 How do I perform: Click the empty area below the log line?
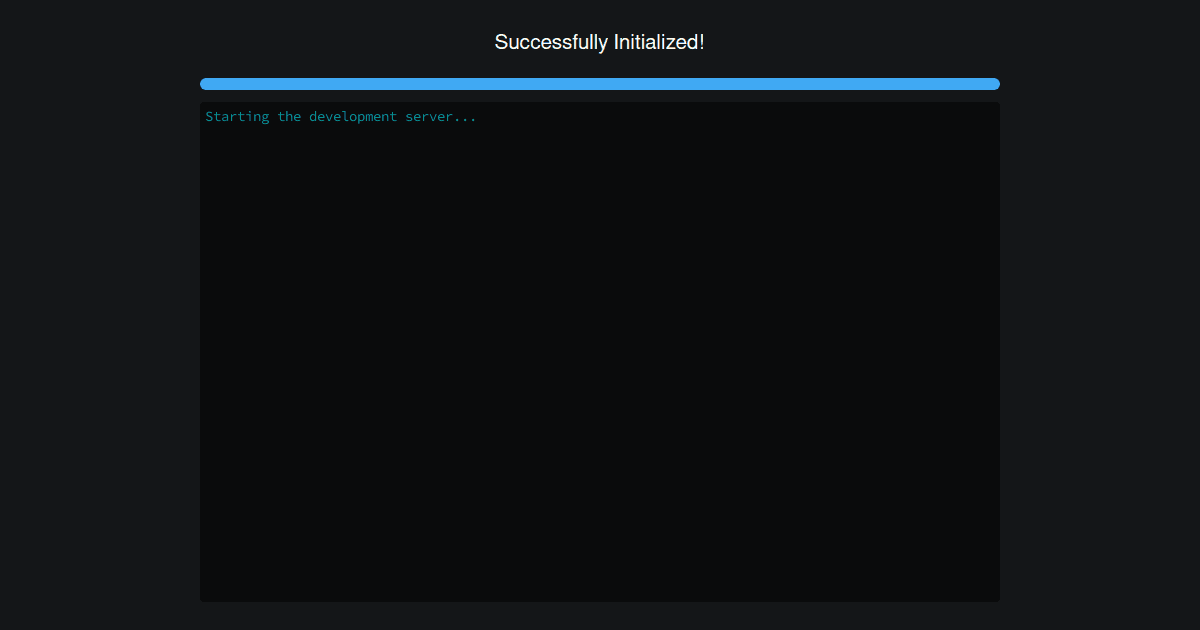tap(600, 300)
